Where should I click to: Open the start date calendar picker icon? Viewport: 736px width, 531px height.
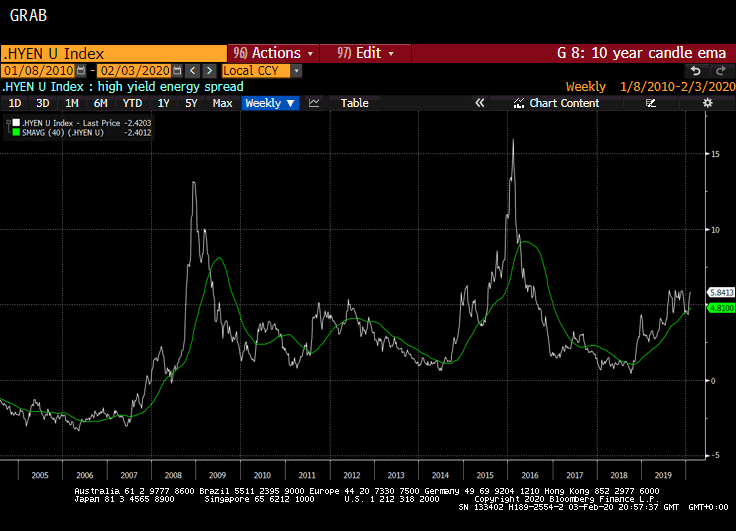click(81, 71)
